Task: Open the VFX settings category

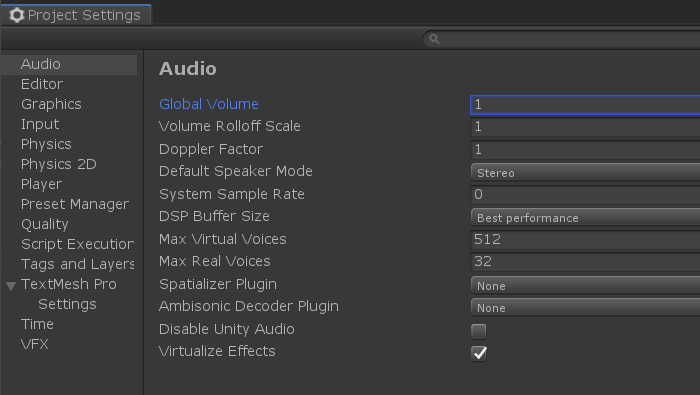Action: coord(34,345)
